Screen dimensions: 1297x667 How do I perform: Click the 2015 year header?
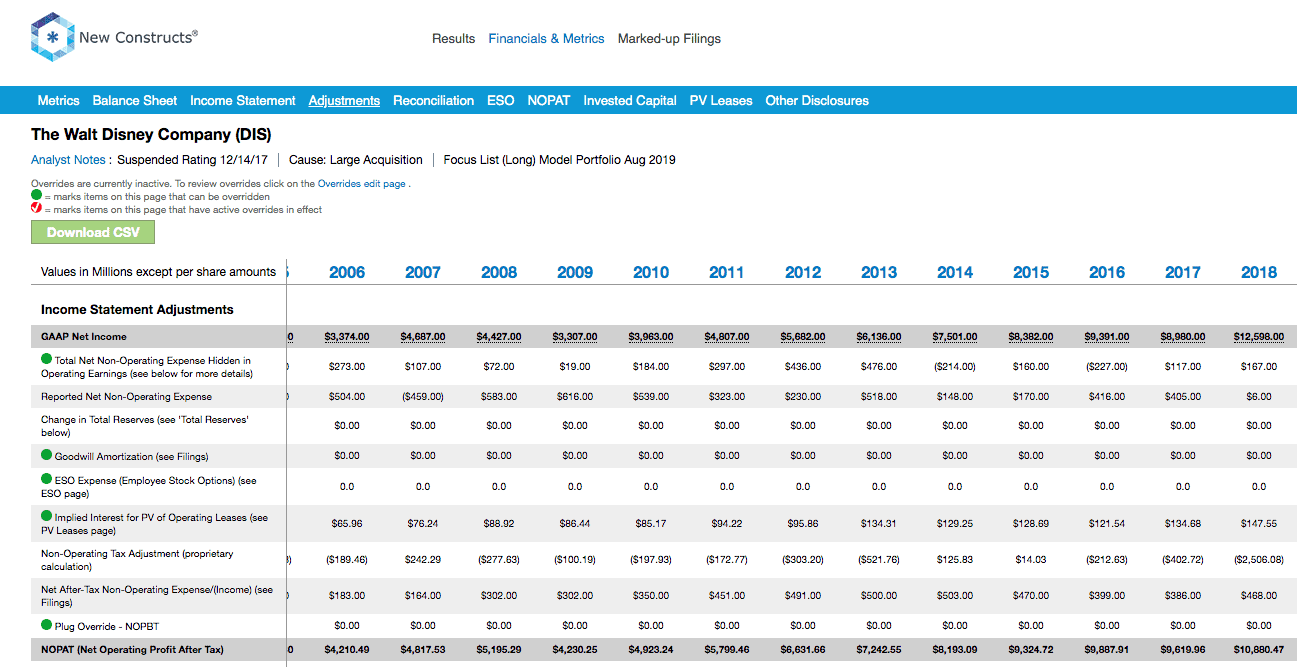tap(1031, 272)
